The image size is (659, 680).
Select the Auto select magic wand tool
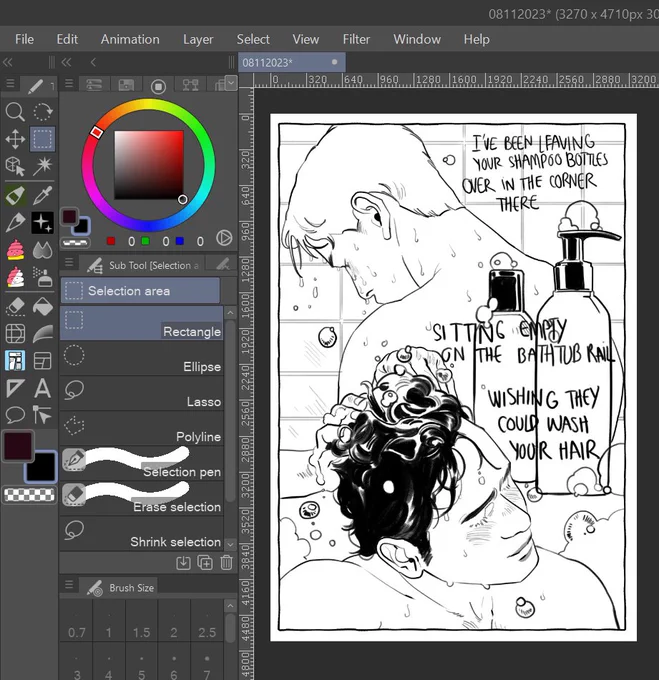(x=42, y=166)
